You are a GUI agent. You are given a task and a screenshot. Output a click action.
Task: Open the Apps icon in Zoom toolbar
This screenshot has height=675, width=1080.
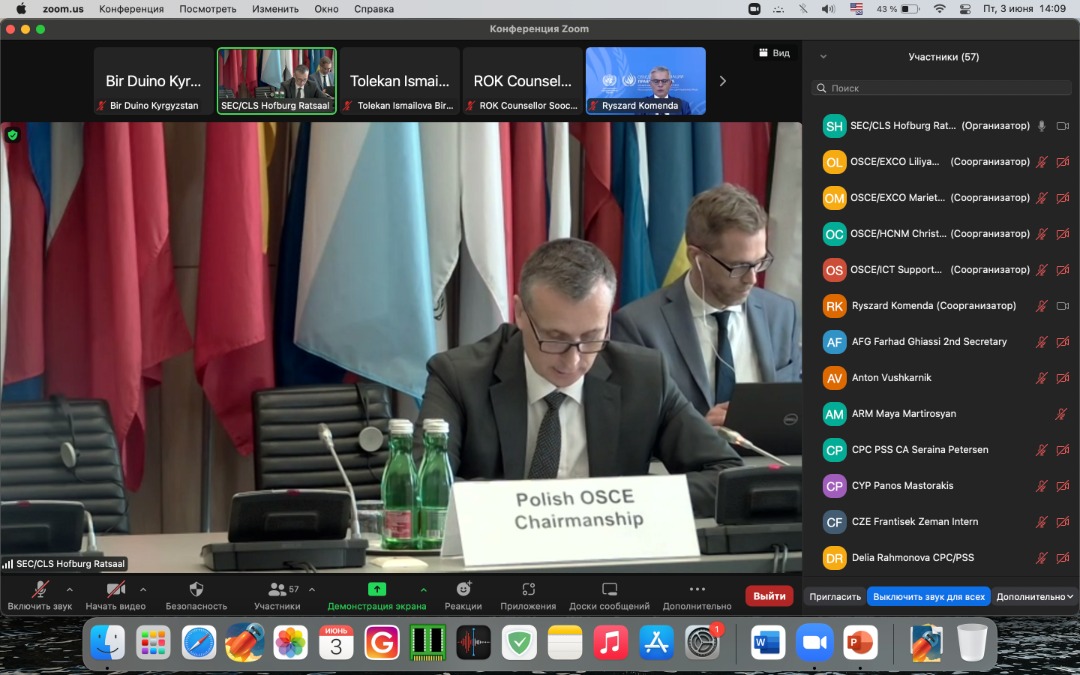pyautogui.click(x=528, y=590)
